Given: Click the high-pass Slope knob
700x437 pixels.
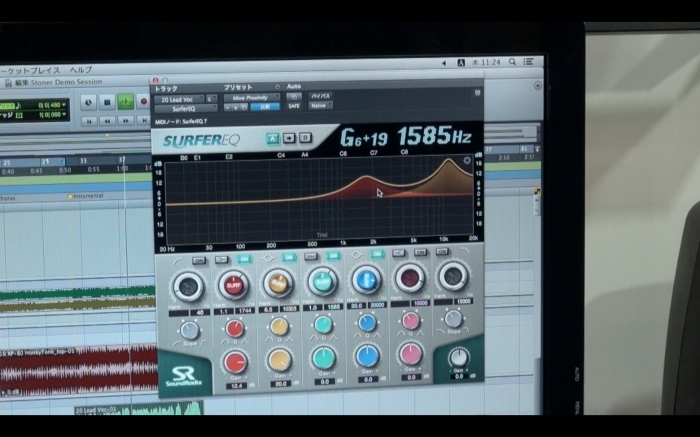Looking at the screenshot, I should [x=189, y=330].
